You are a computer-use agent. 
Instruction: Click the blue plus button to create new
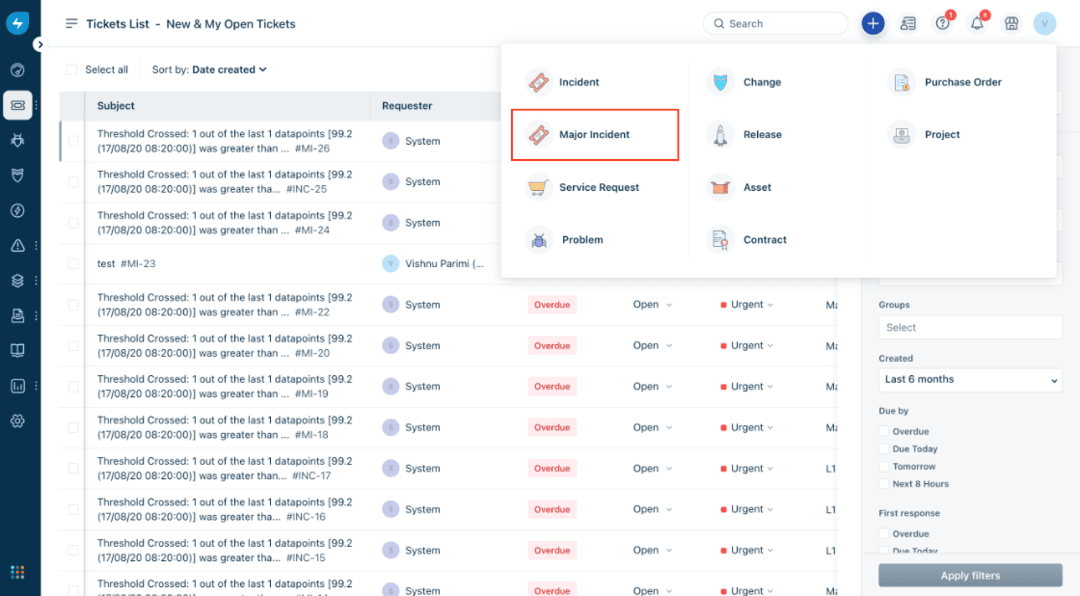pos(872,22)
